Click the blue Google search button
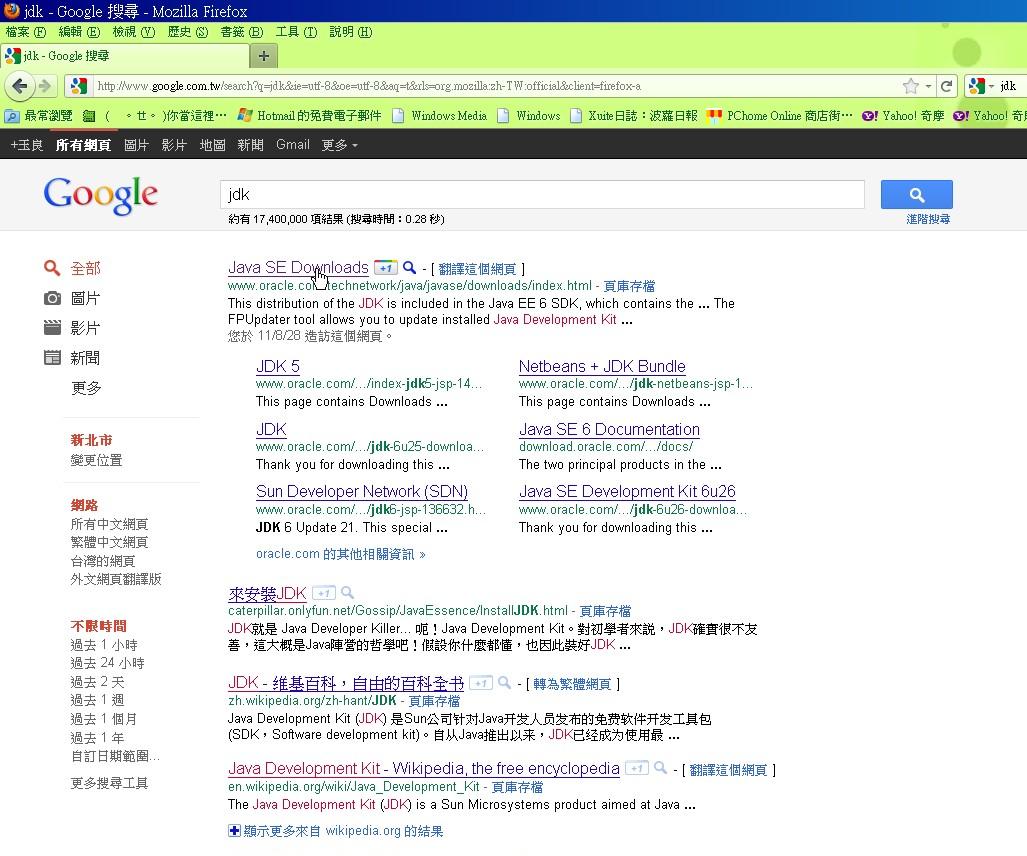 click(x=916, y=195)
